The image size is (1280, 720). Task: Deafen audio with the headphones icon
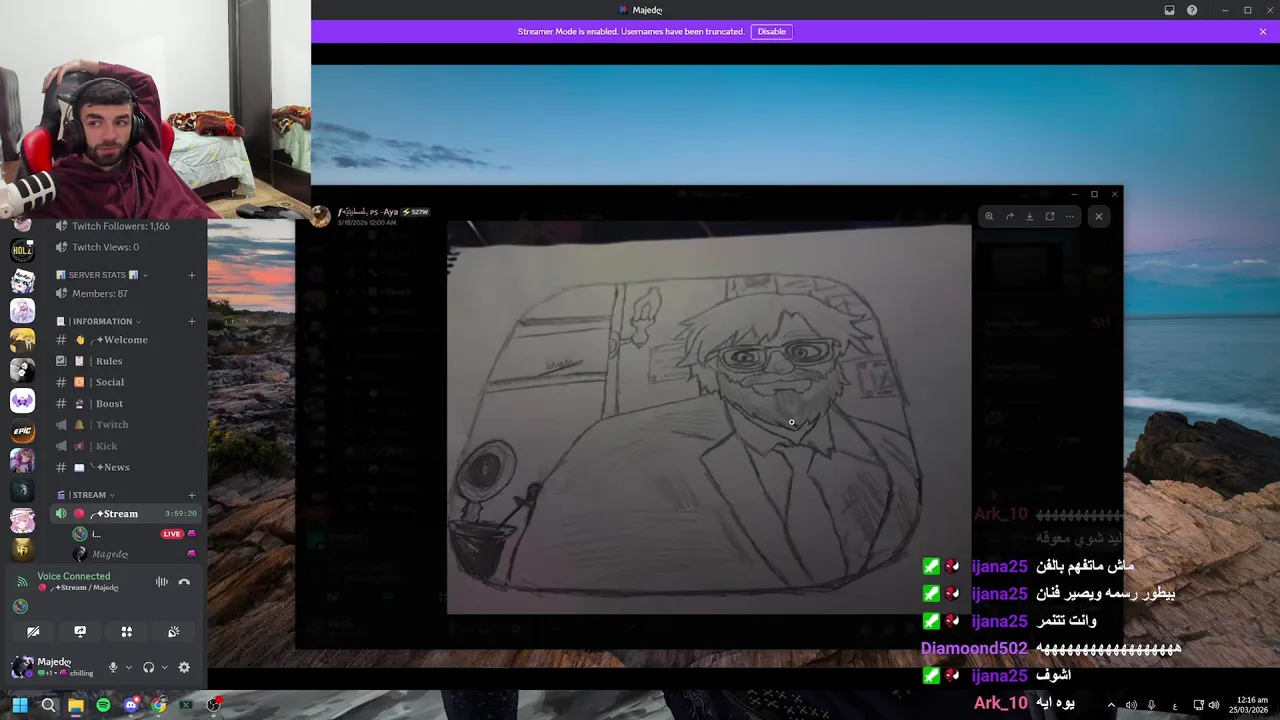(149, 668)
